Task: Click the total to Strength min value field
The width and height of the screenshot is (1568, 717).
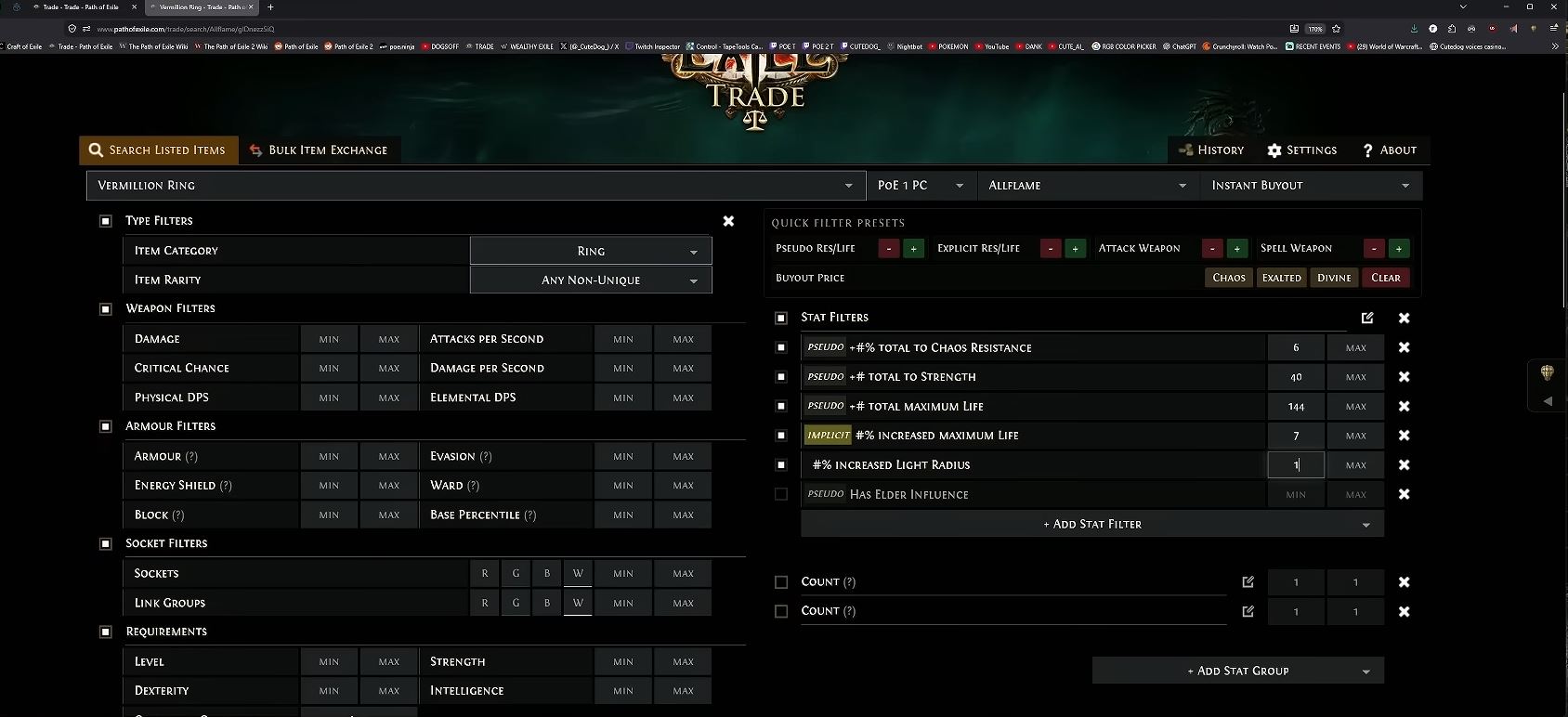Action: pos(1296,377)
